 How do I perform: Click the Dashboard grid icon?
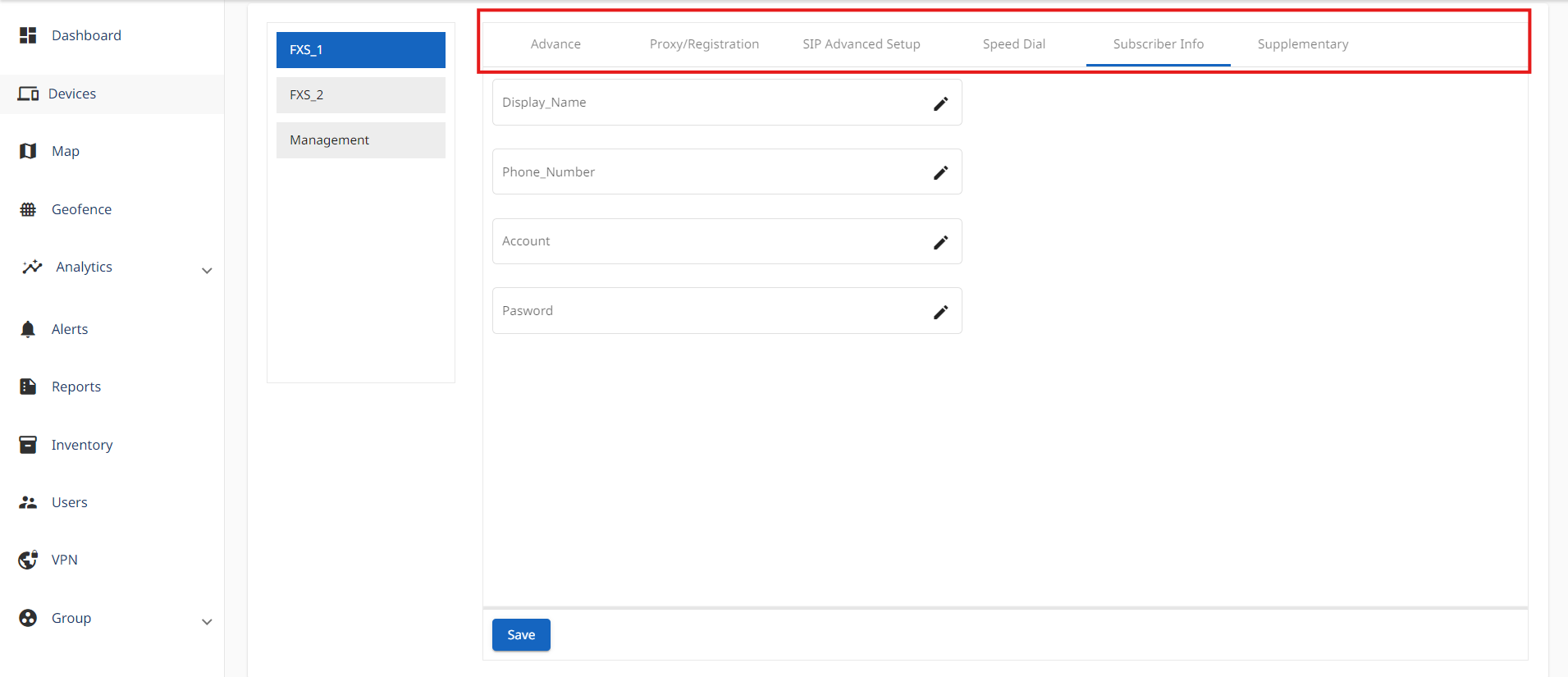coord(28,35)
